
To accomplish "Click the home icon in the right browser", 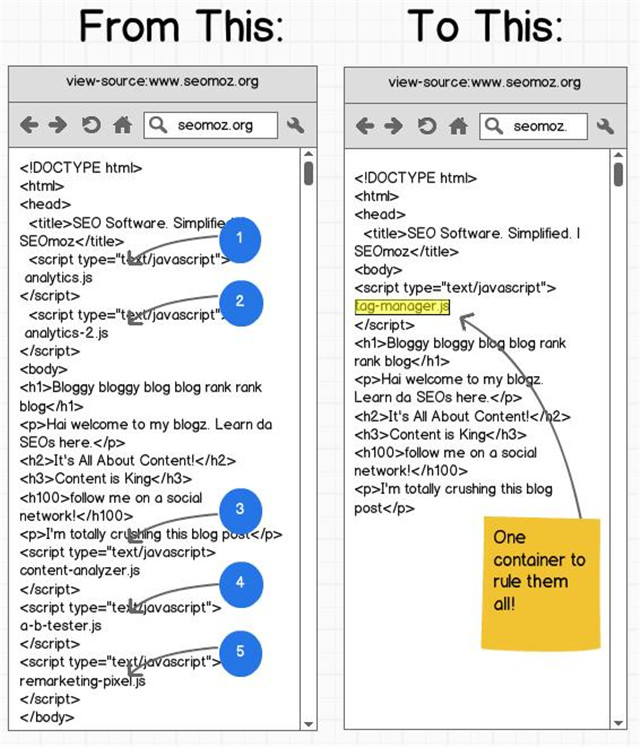I will [x=458, y=126].
